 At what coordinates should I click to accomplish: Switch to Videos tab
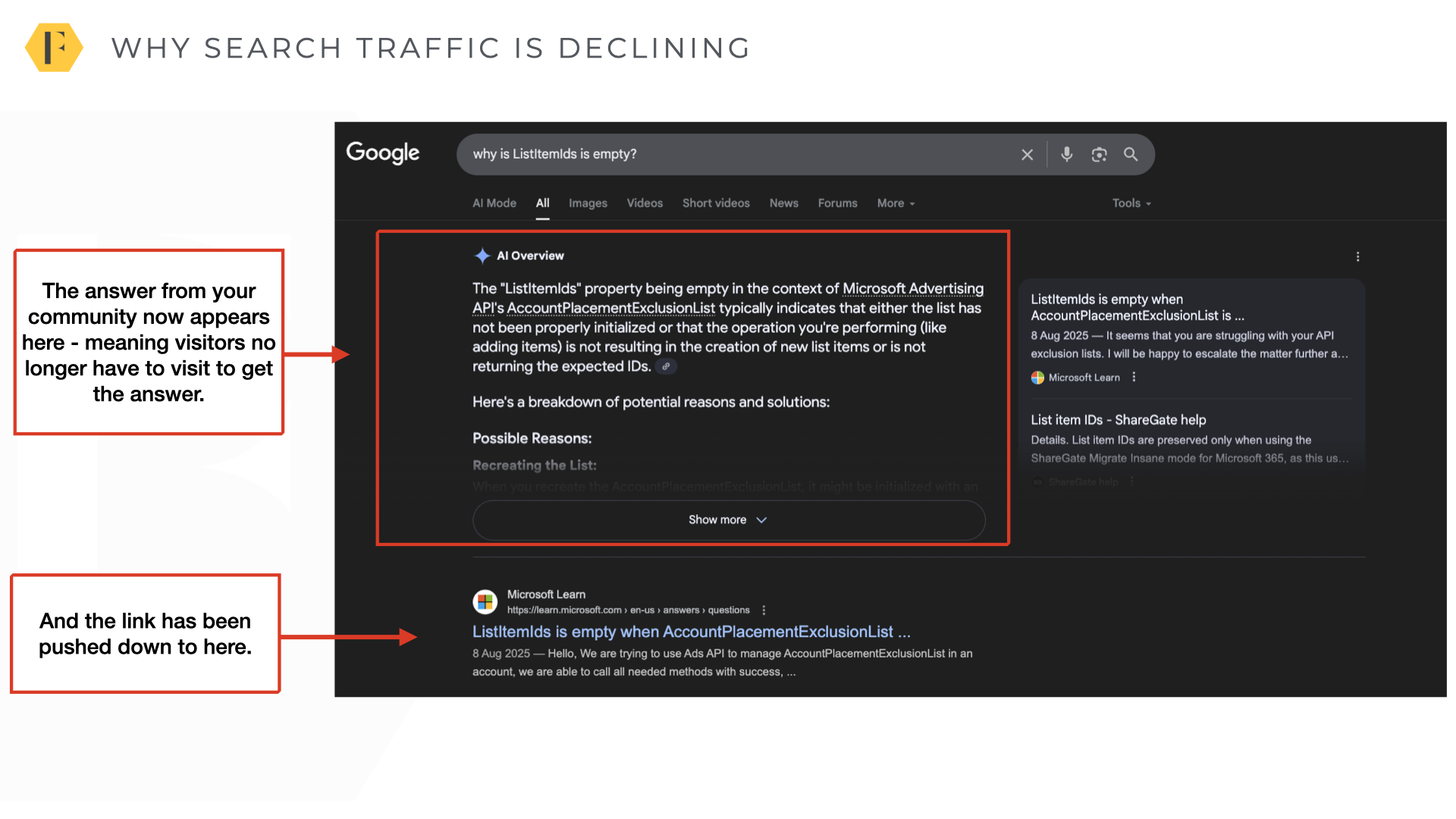645,203
